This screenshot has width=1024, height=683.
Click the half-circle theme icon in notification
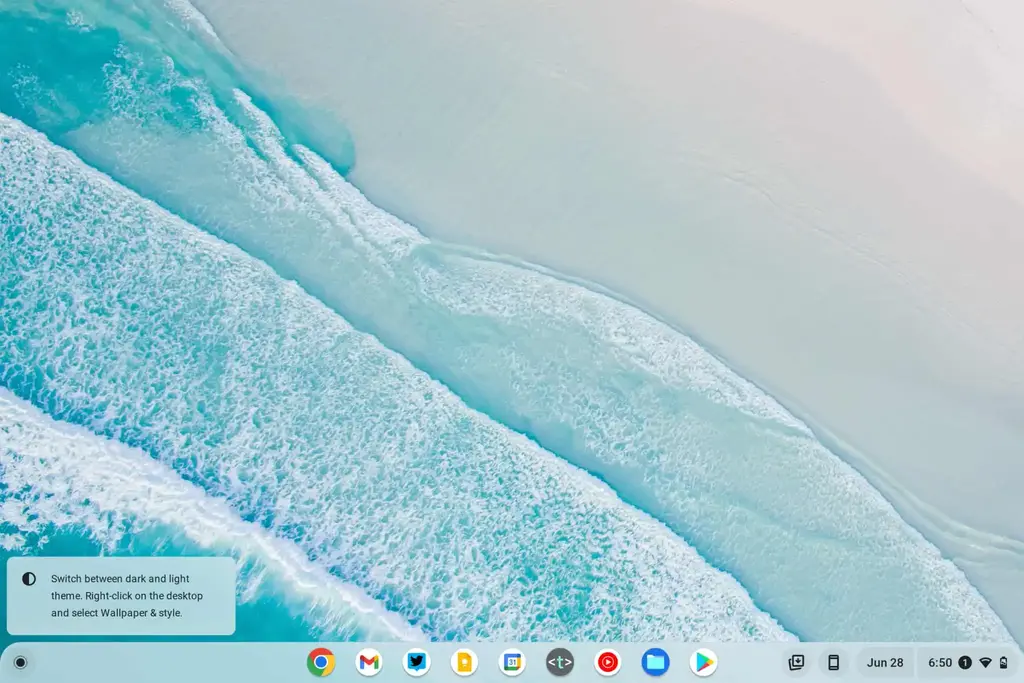click(29, 579)
